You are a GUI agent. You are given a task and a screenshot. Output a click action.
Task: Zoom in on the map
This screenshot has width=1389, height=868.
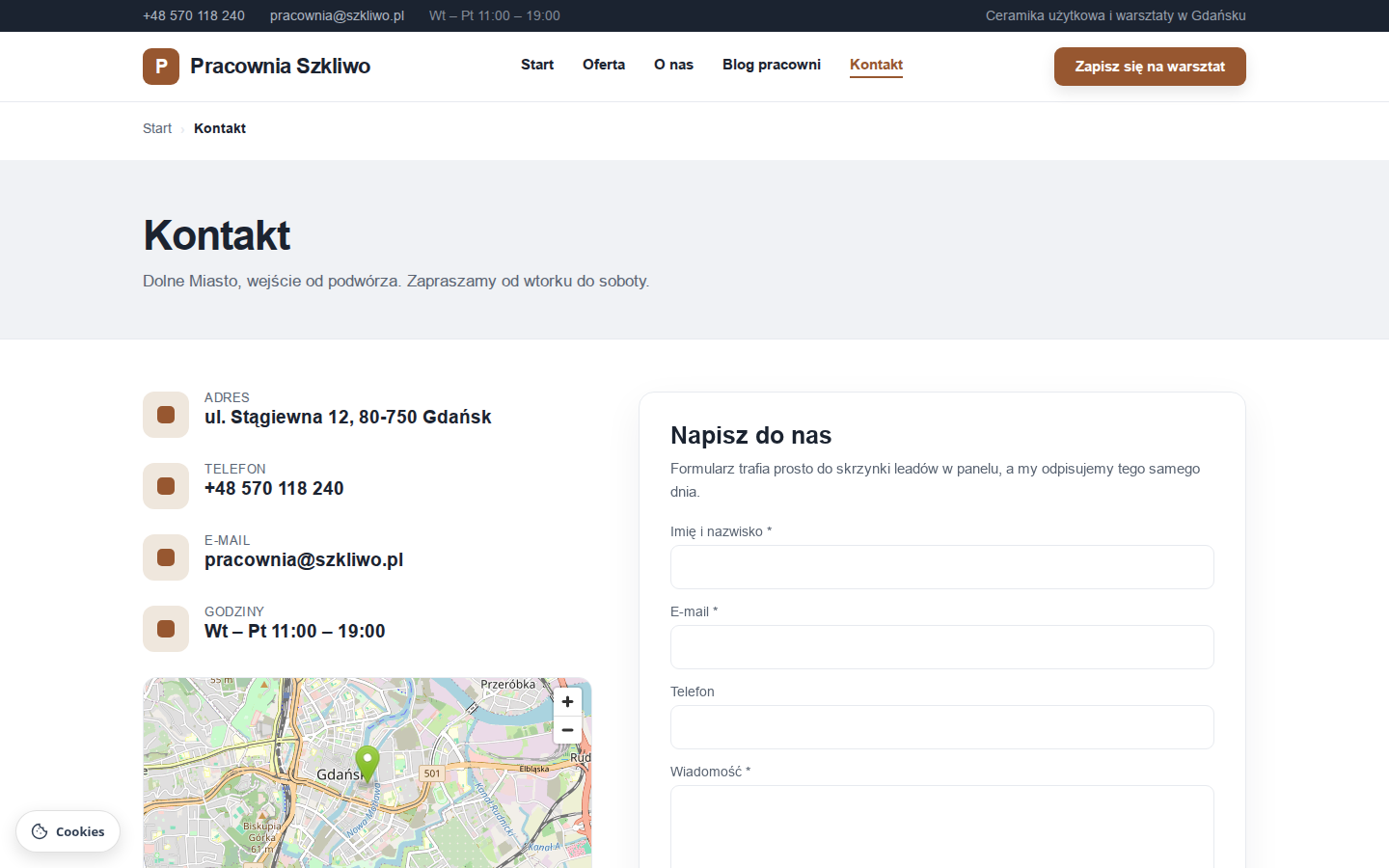(x=567, y=702)
